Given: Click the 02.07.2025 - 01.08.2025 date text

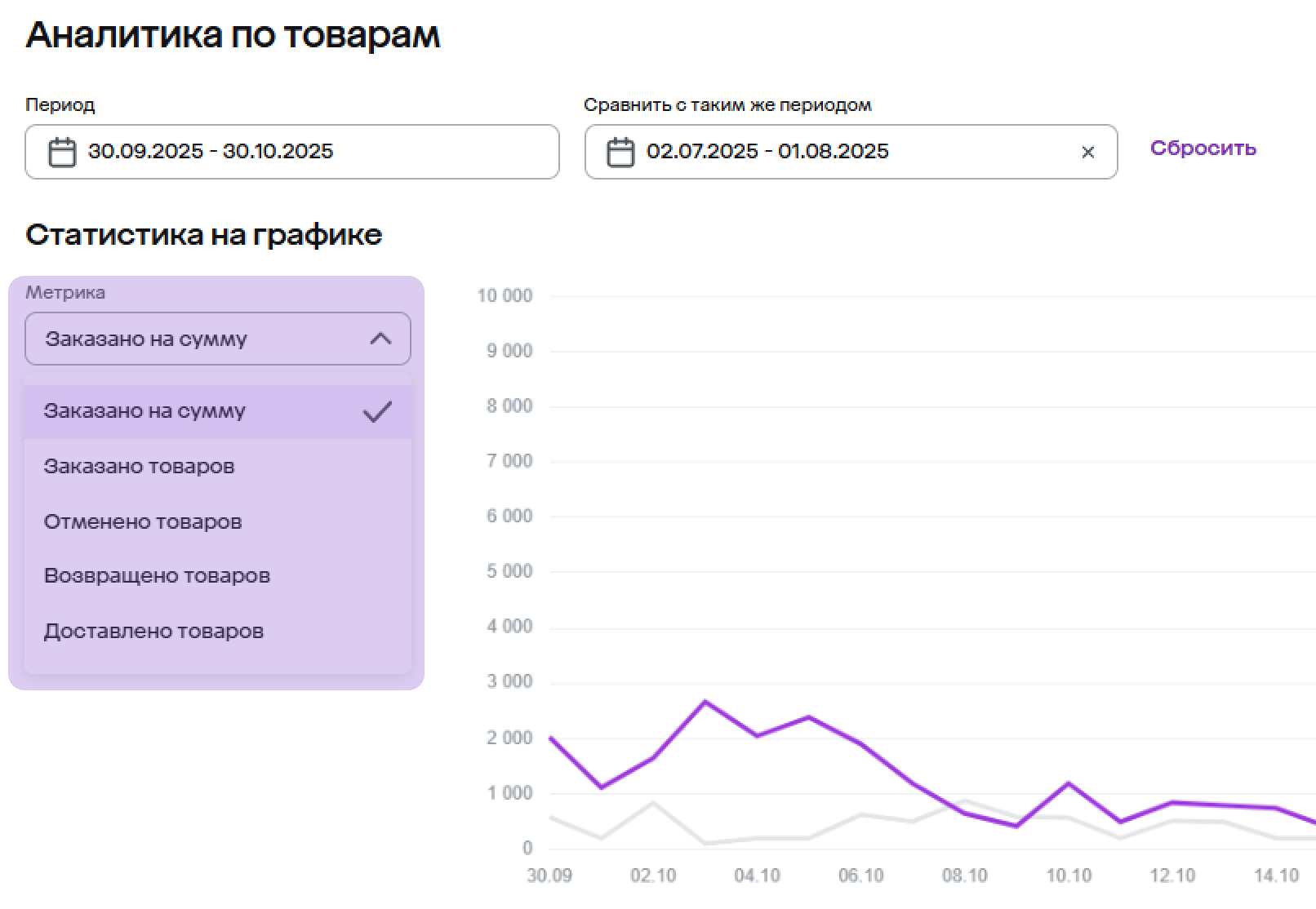Looking at the screenshot, I should click(767, 152).
